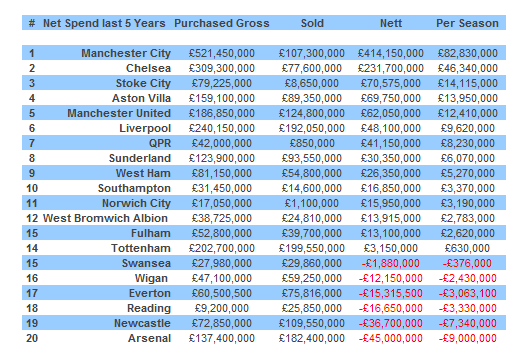
Task: Click Liverpool's per season £9,620,000
Action: click(467, 128)
